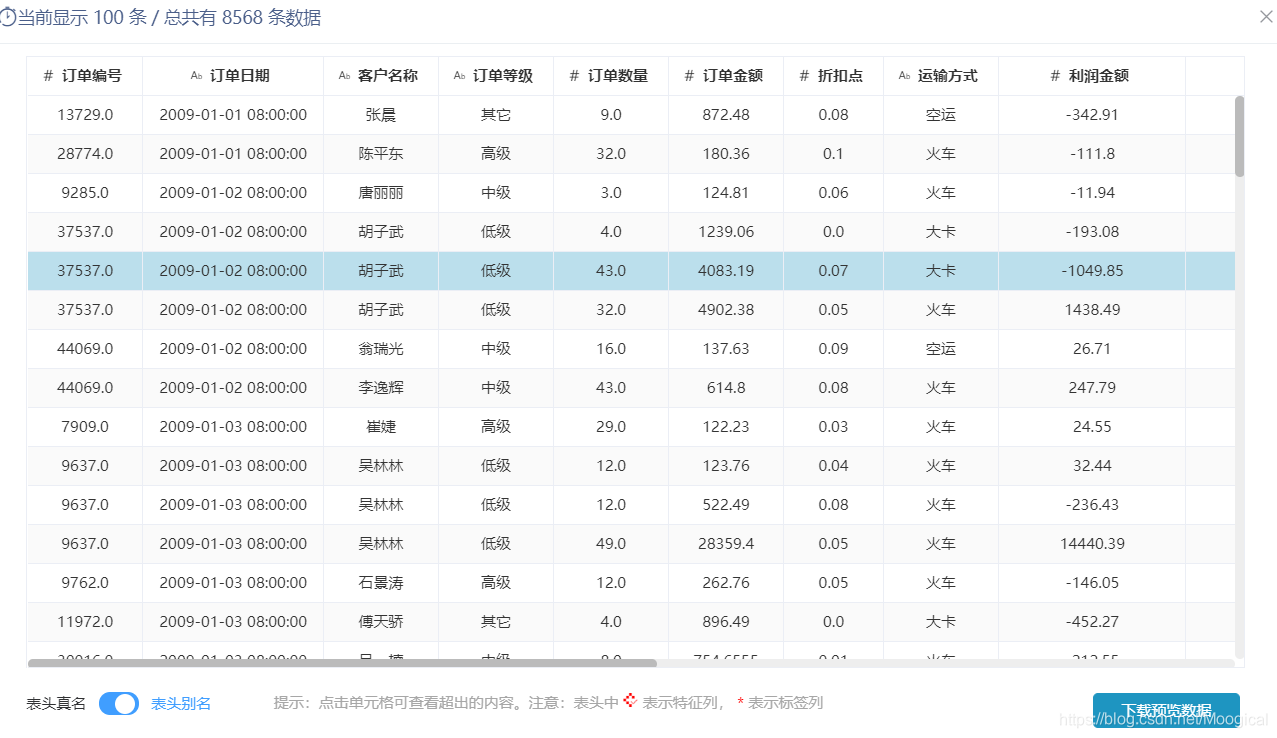Click customer name cell 唐丽丽
1277x738 pixels.
click(381, 193)
